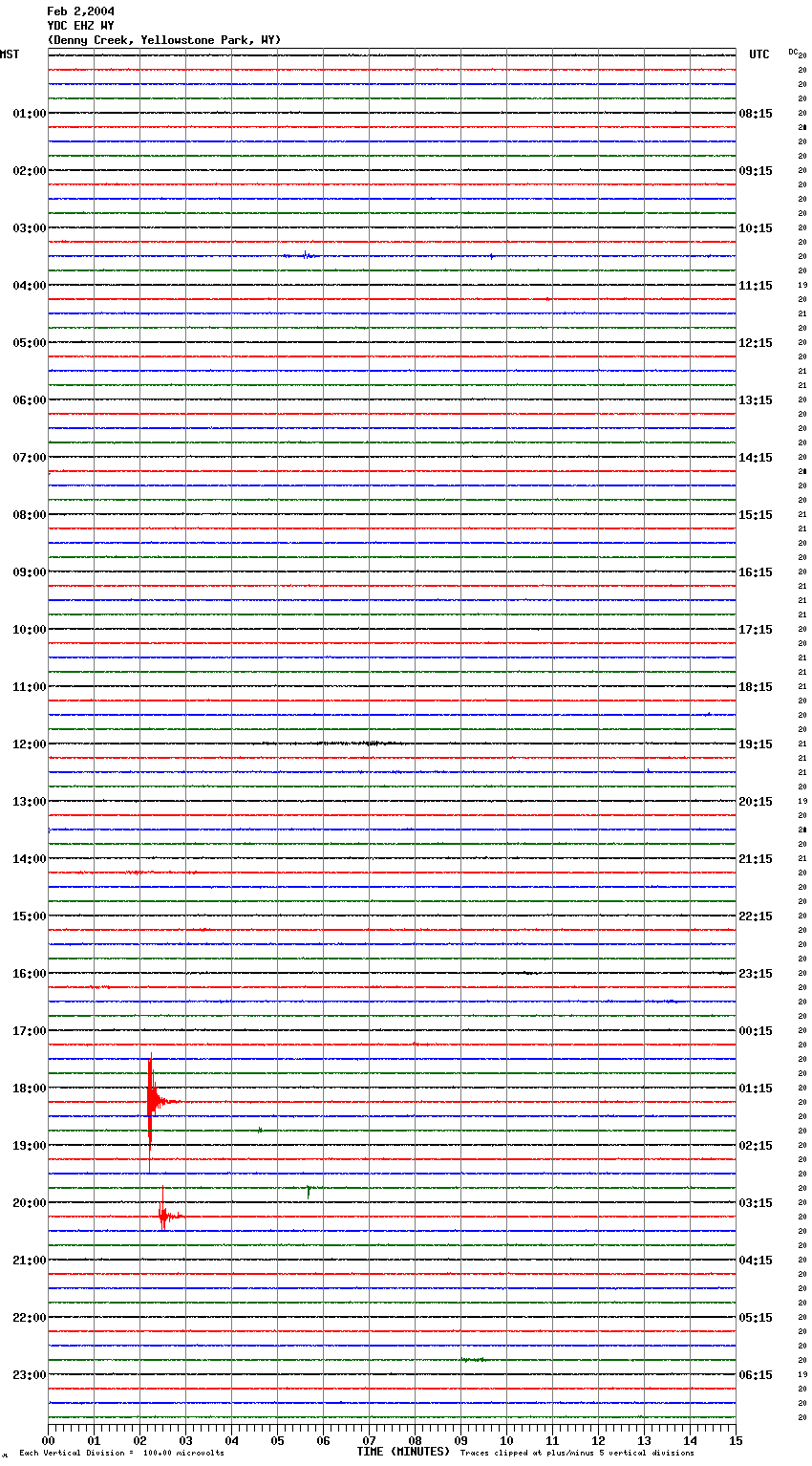This screenshot has height=1466, width=812.
Task: Click the 07 minute axis tick label
Action: click(x=369, y=1440)
